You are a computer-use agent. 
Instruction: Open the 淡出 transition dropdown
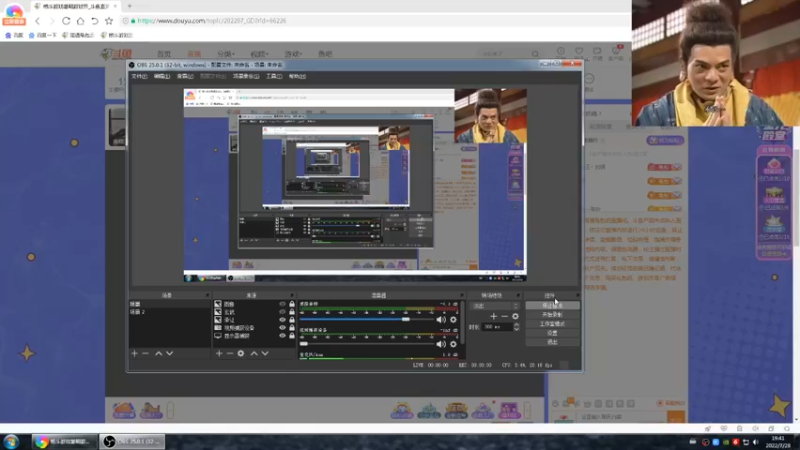tap(494, 306)
